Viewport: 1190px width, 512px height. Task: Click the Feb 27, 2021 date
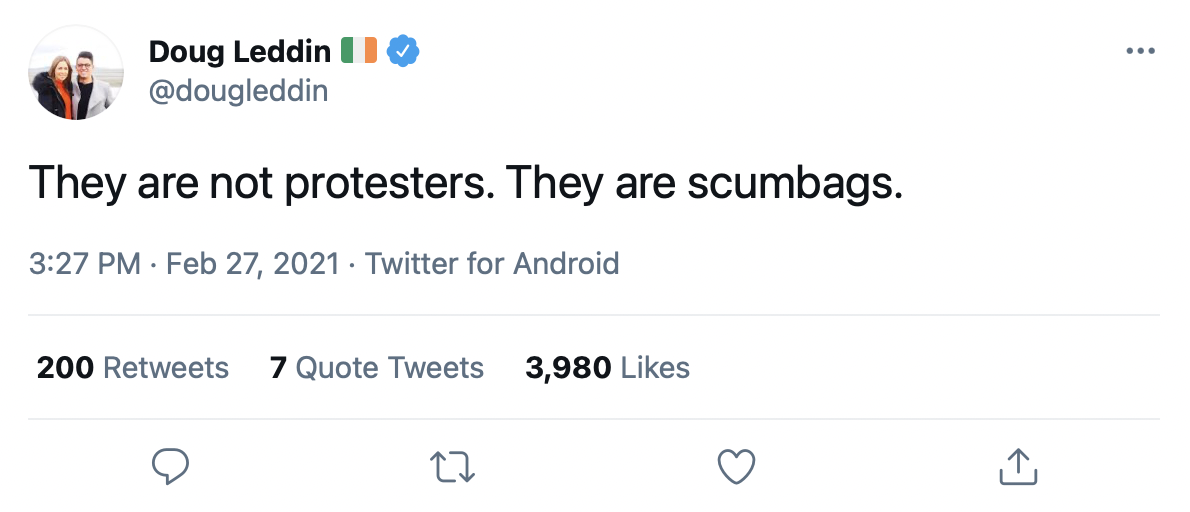pos(252,264)
